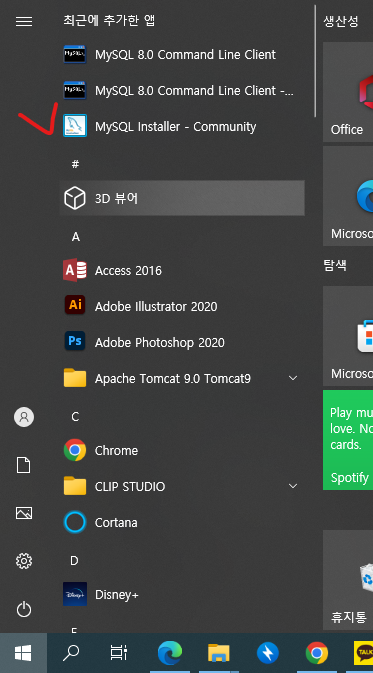Launch the 3D 뷰어 app
This screenshot has height=673, width=373.
click(x=182, y=198)
